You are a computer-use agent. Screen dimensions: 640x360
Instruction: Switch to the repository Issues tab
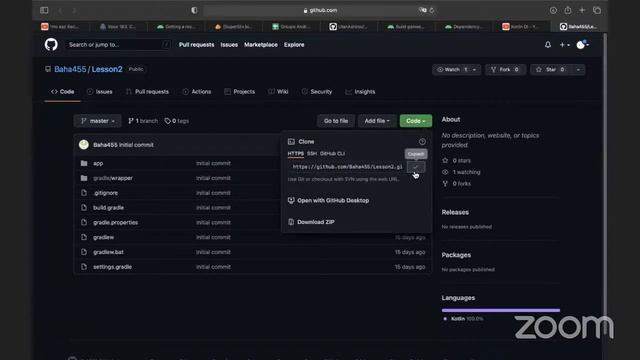100,91
